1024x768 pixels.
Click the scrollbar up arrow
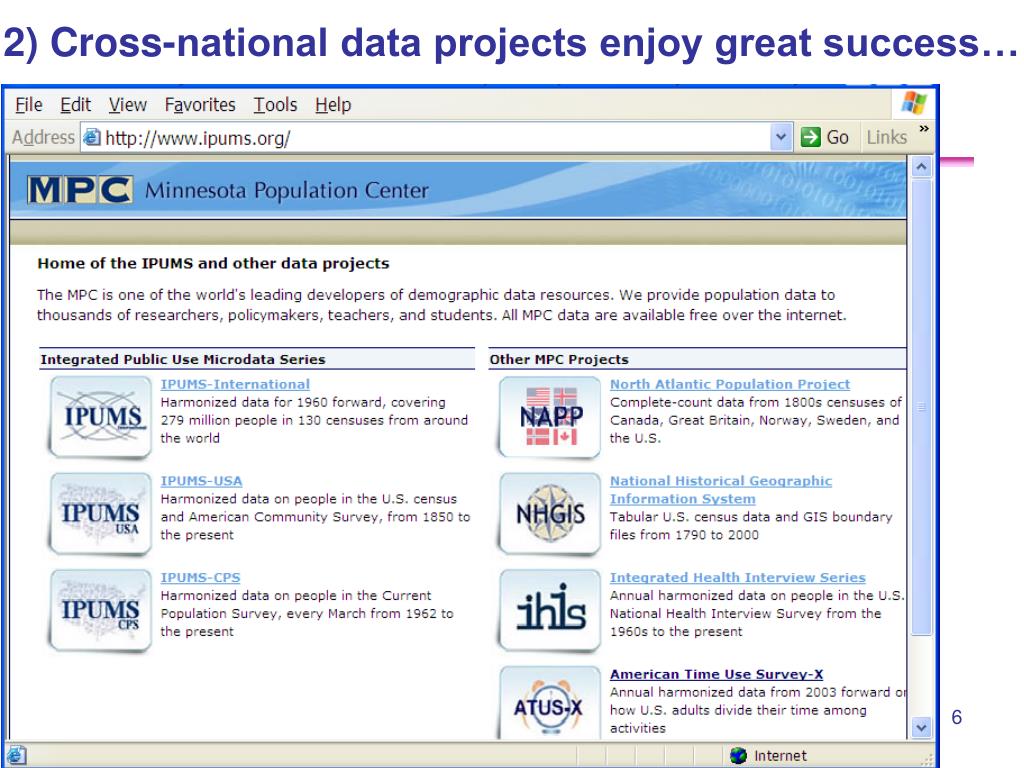pos(921,167)
